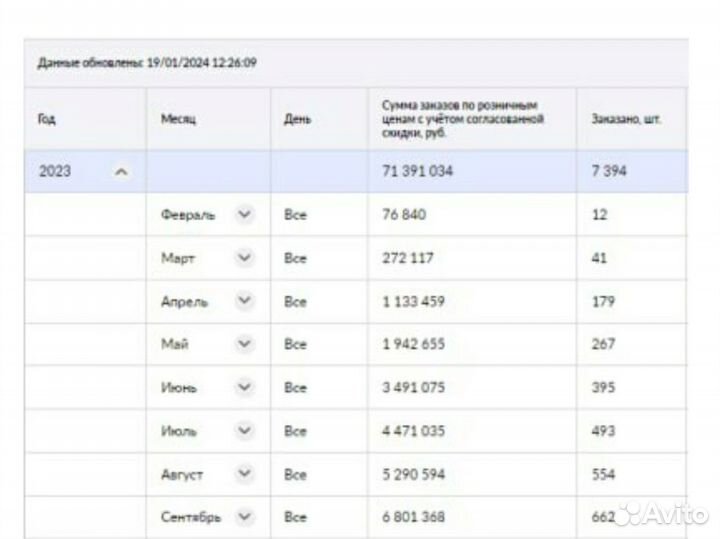Image resolution: width=720 pixels, height=539 pixels.
Task: Click the chevron next to Август
Action: coord(244,474)
